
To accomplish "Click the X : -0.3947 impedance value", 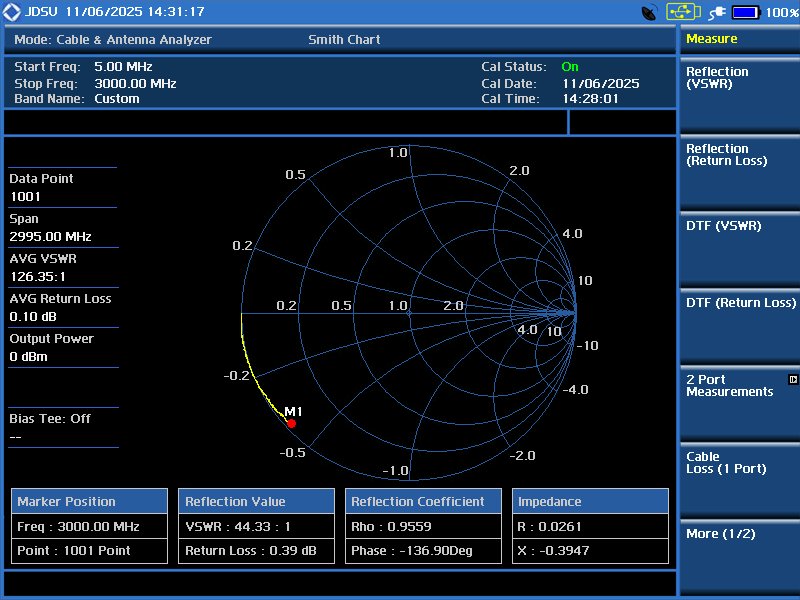I will pos(590,551).
